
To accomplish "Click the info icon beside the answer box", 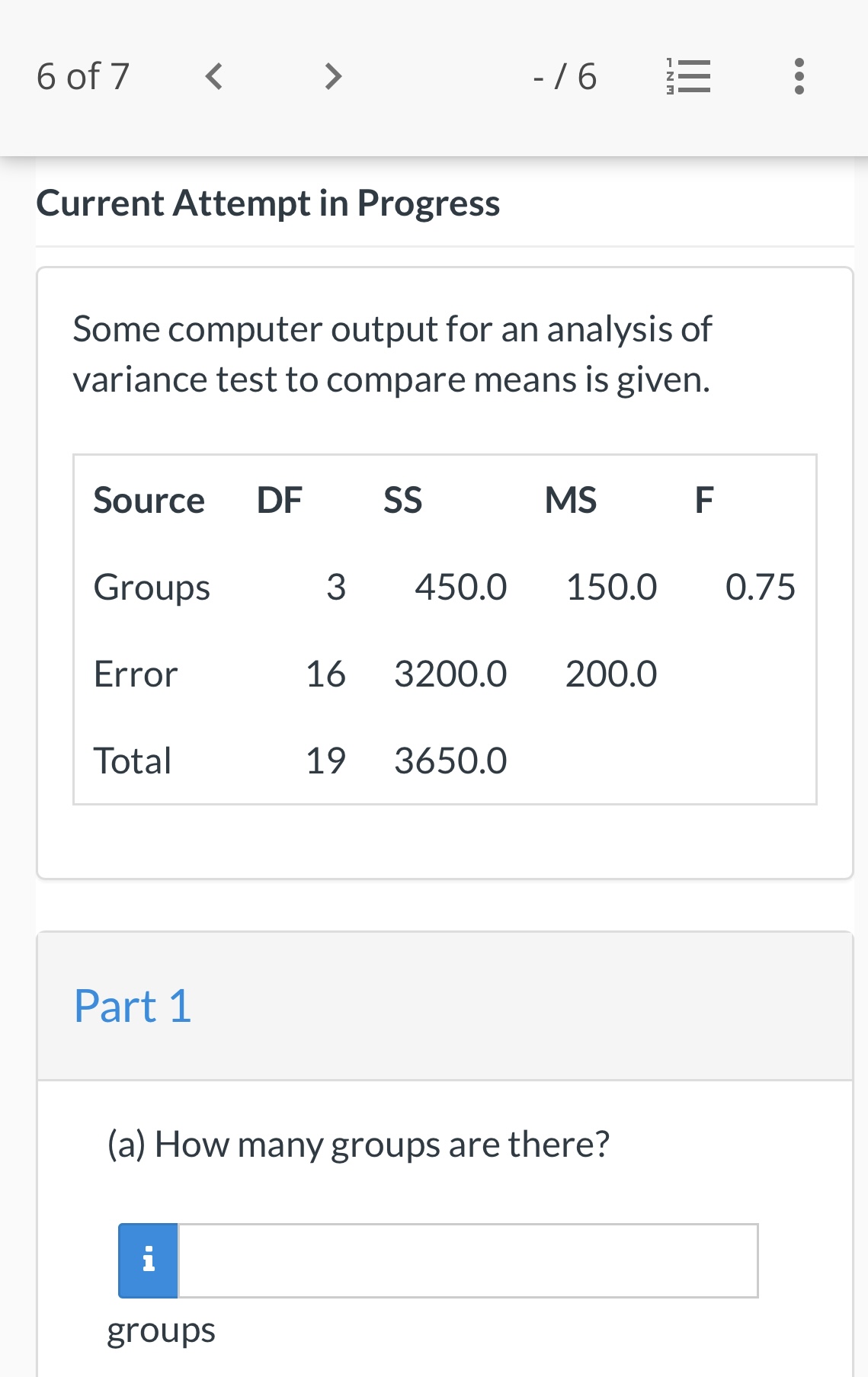I will [148, 1261].
